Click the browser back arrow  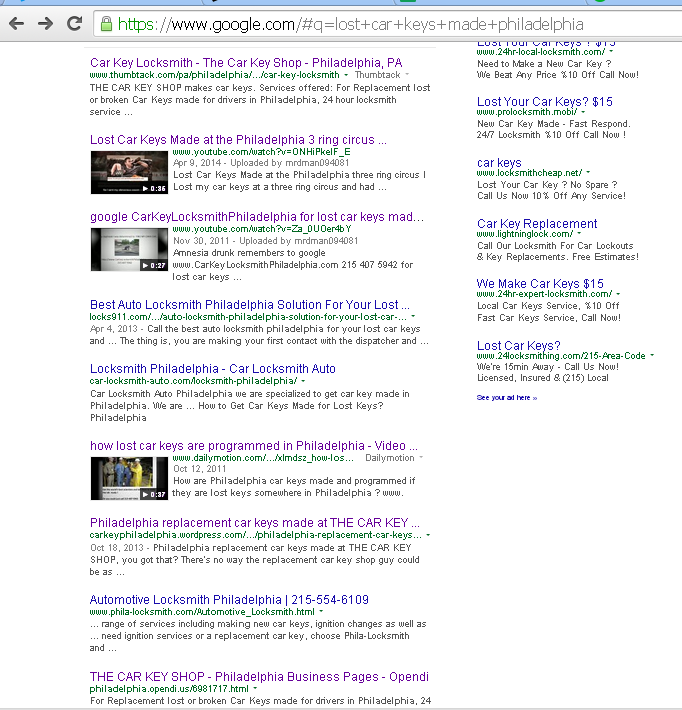[x=17, y=24]
